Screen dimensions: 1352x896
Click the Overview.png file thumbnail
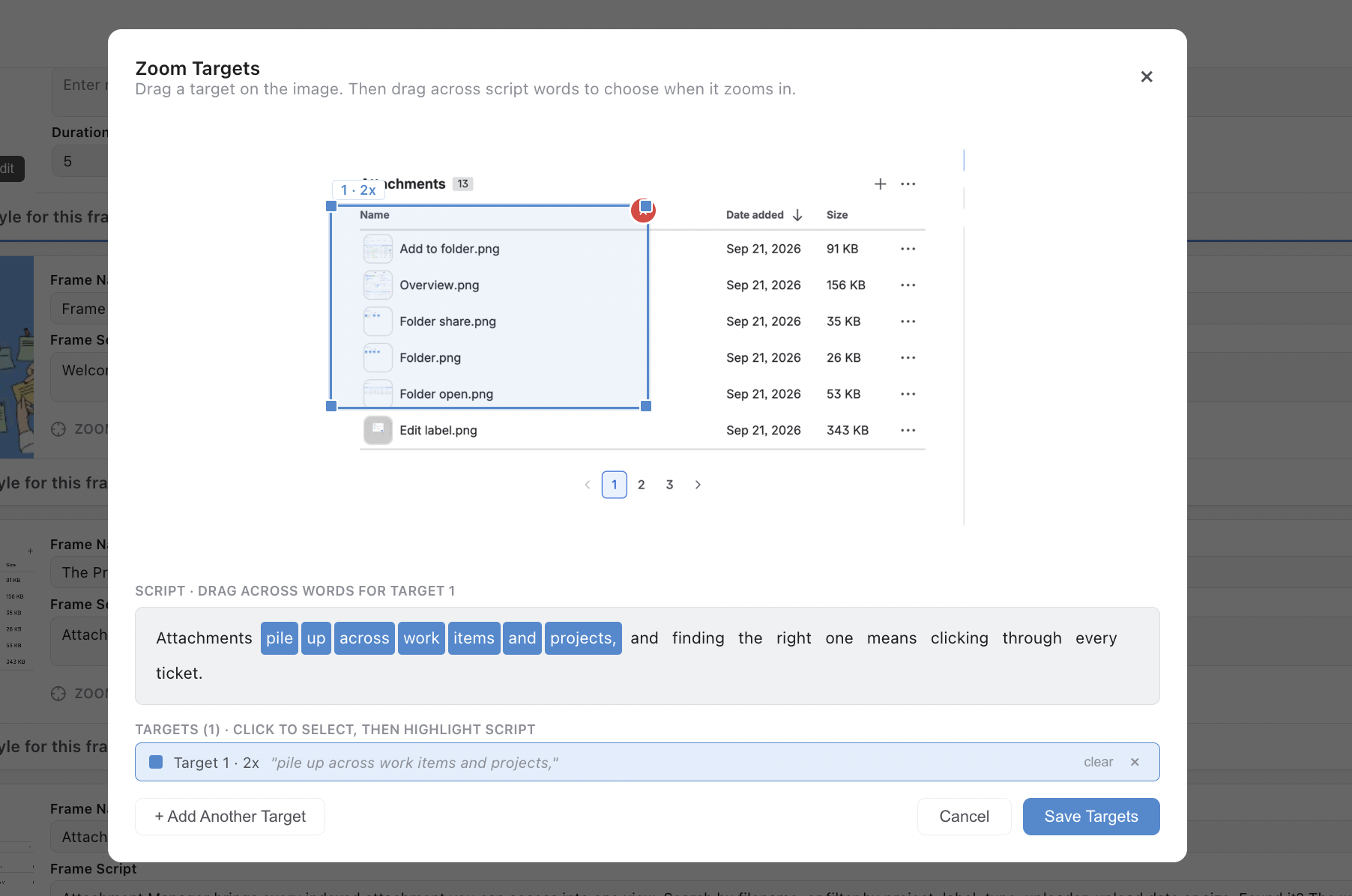(378, 285)
